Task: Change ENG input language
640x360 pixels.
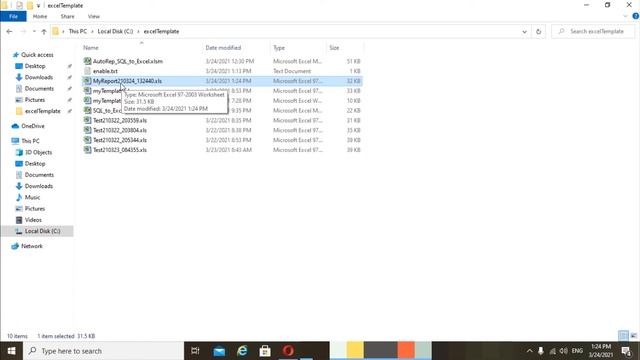Action: [577, 351]
